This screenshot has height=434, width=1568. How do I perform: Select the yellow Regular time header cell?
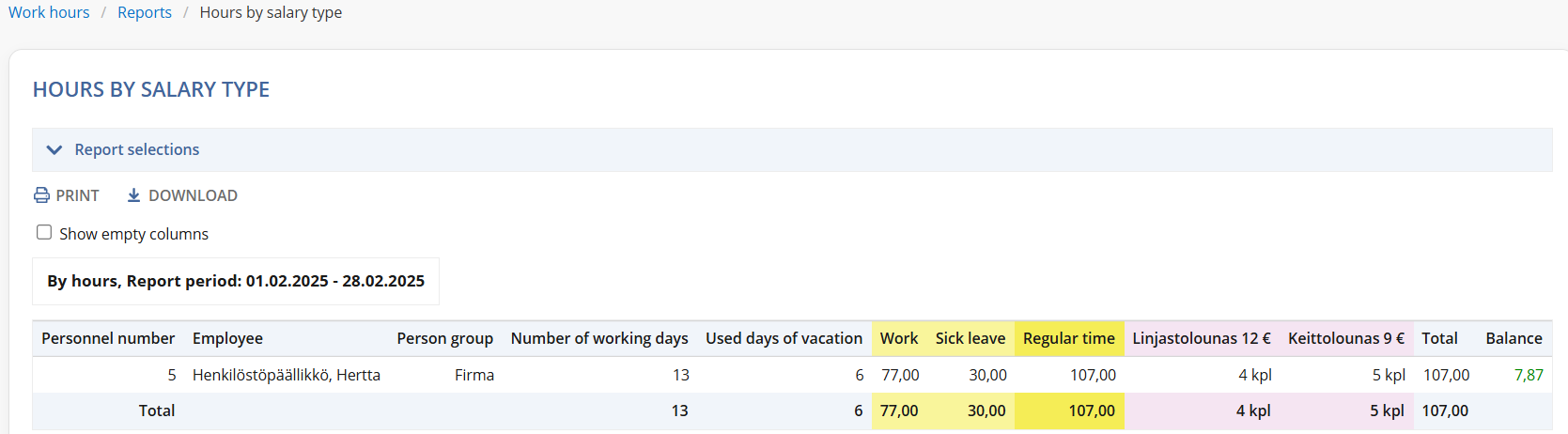1069,338
